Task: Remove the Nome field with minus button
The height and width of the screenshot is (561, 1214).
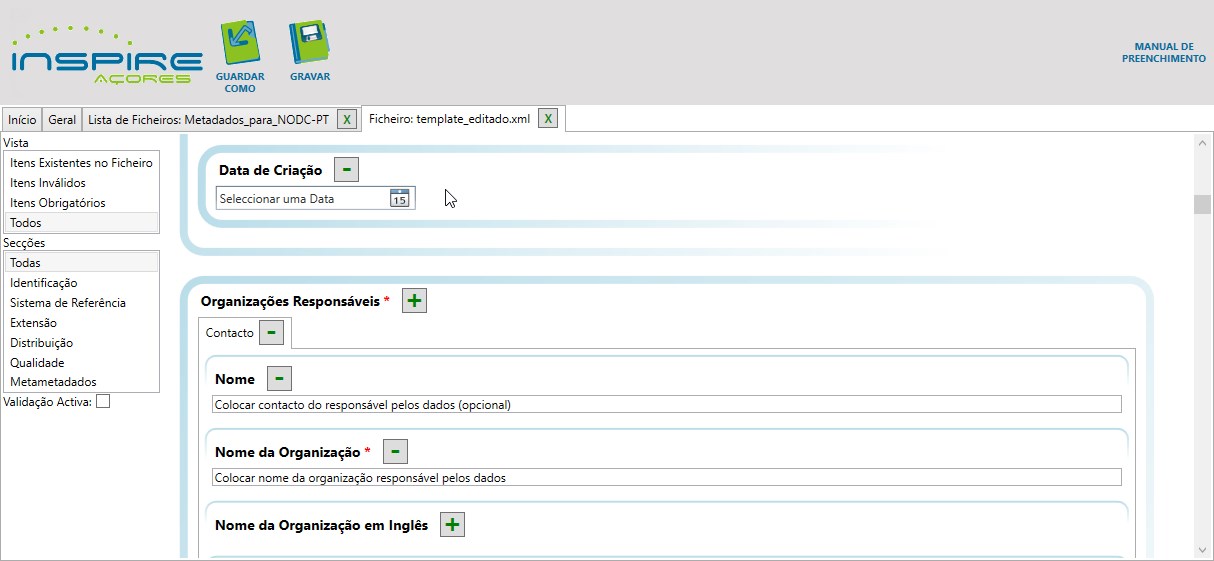Action: point(279,379)
